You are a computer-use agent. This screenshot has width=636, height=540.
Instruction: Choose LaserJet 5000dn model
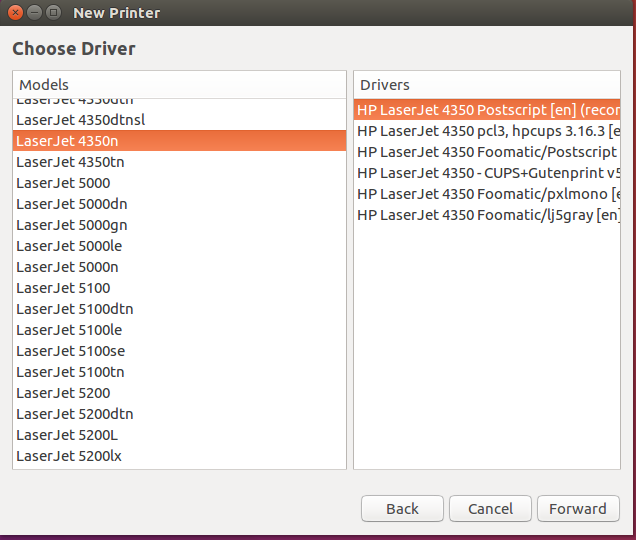179,204
